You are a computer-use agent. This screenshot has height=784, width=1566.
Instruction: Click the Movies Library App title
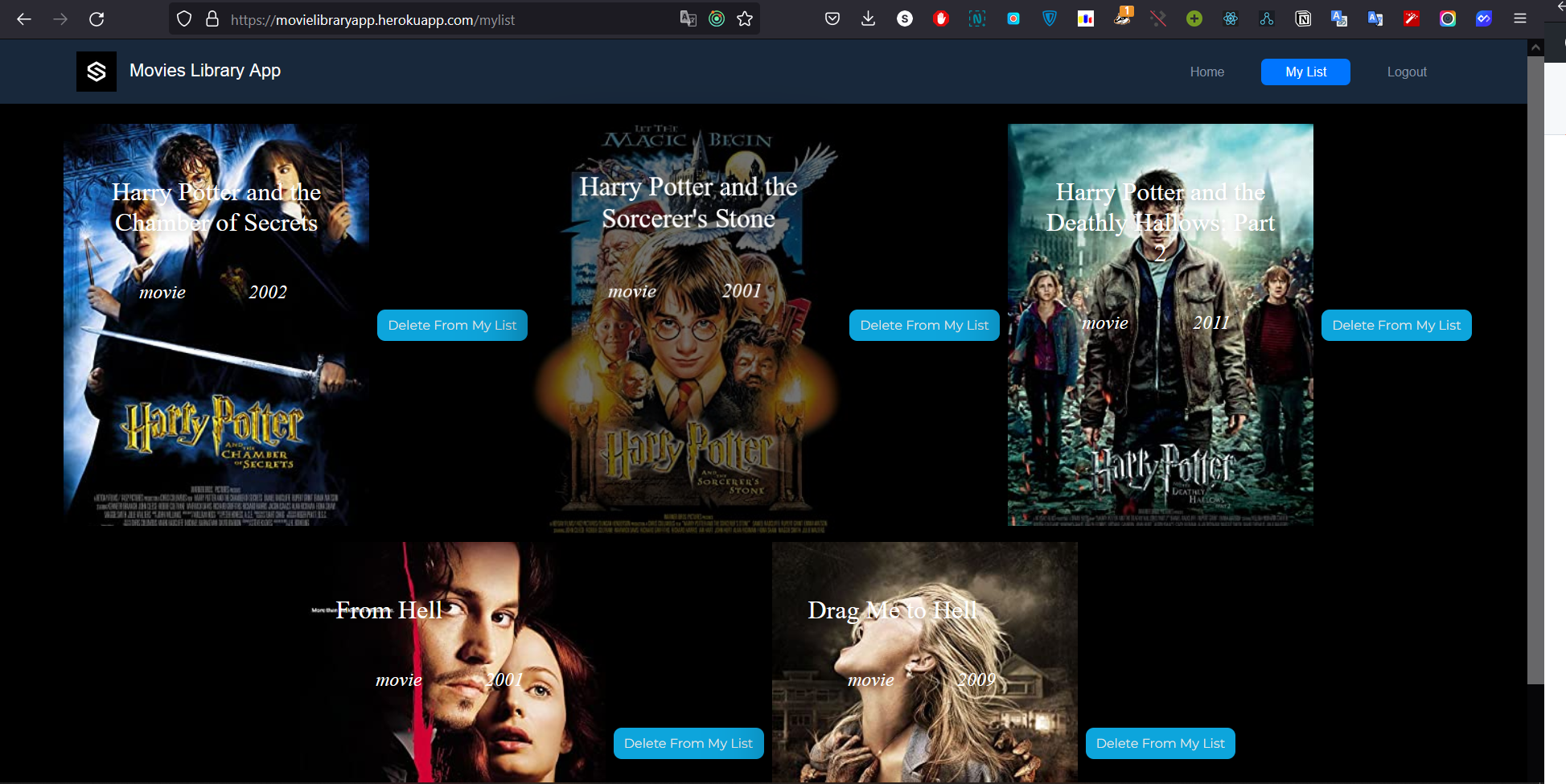coord(205,71)
